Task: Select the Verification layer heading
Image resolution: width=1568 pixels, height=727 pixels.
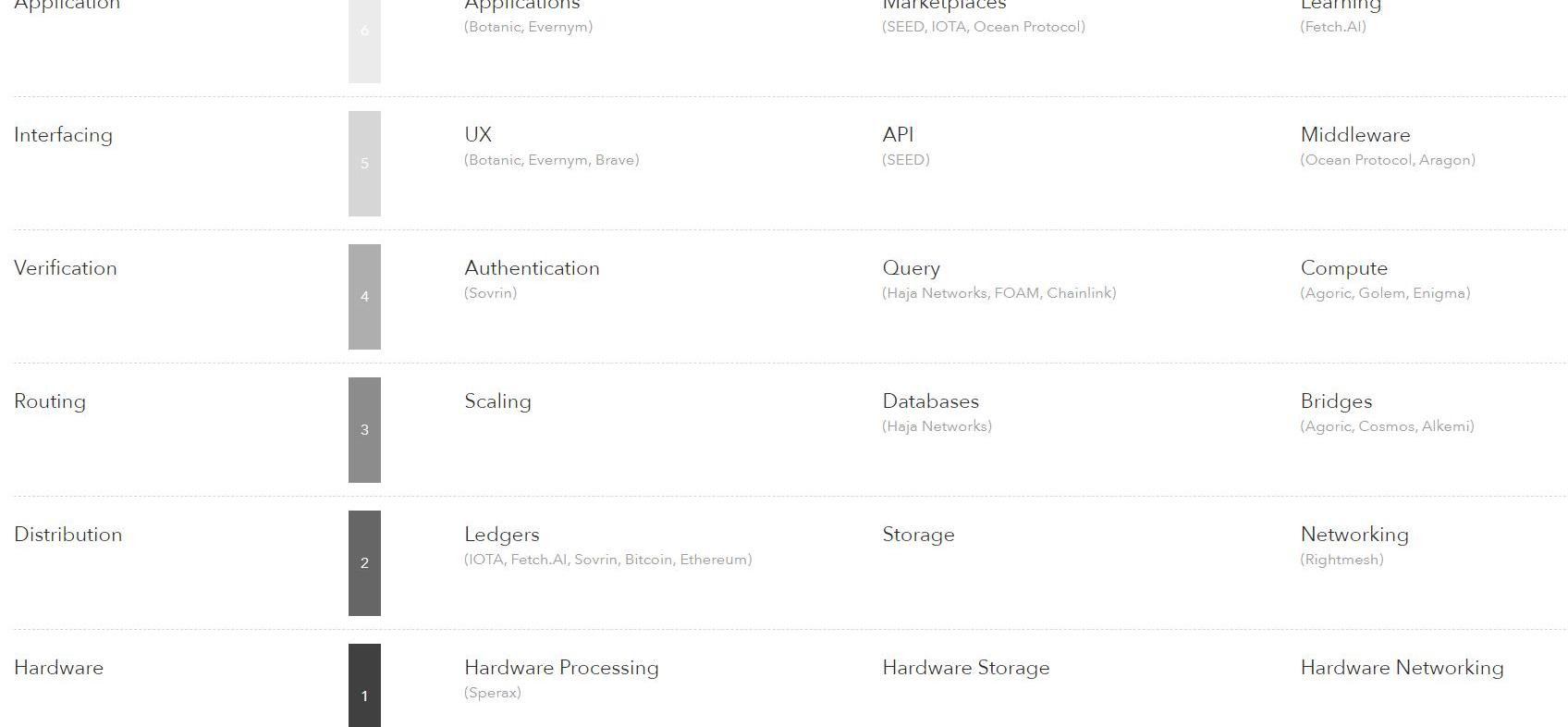Action: (x=66, y=268)
